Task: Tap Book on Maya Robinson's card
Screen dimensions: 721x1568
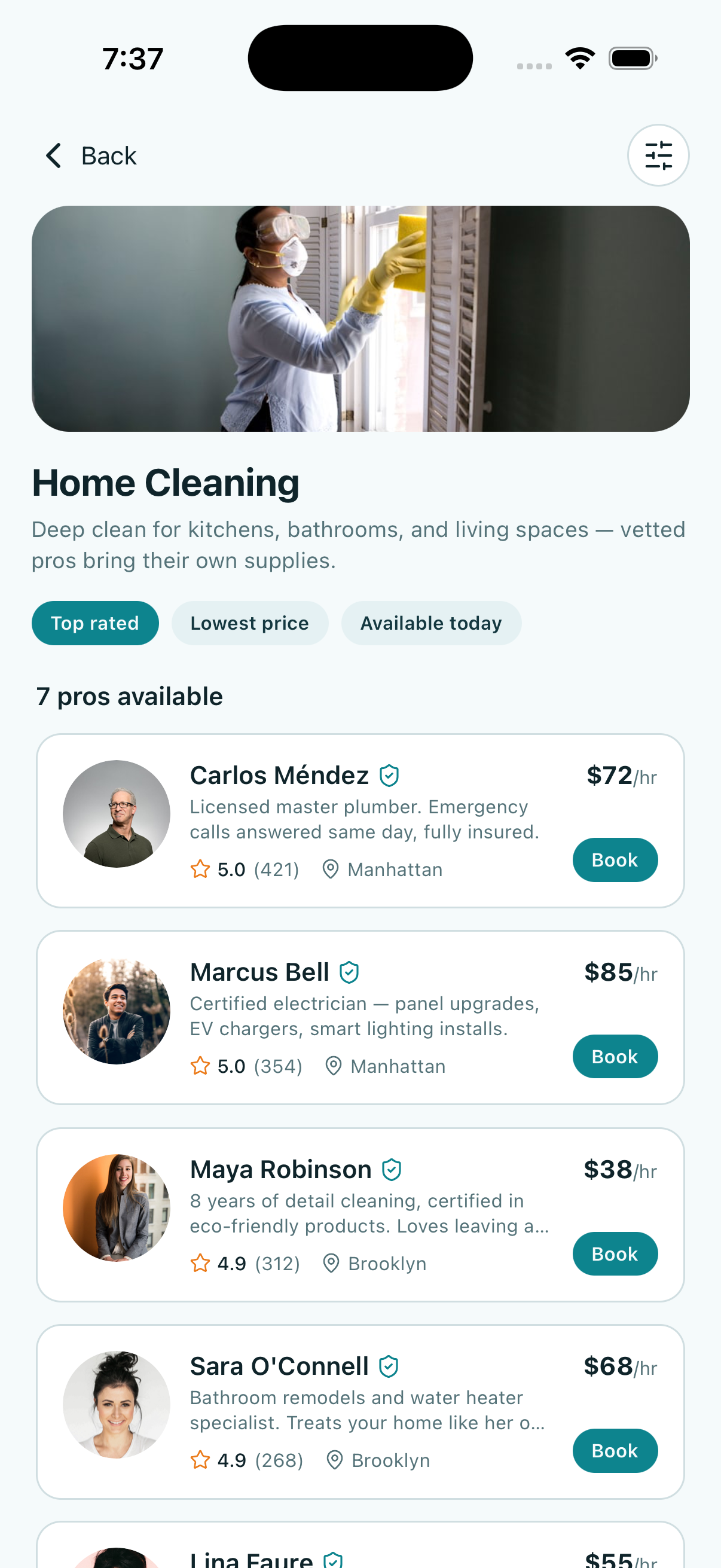Action: pyautogui.click(x=615, y=1253)
